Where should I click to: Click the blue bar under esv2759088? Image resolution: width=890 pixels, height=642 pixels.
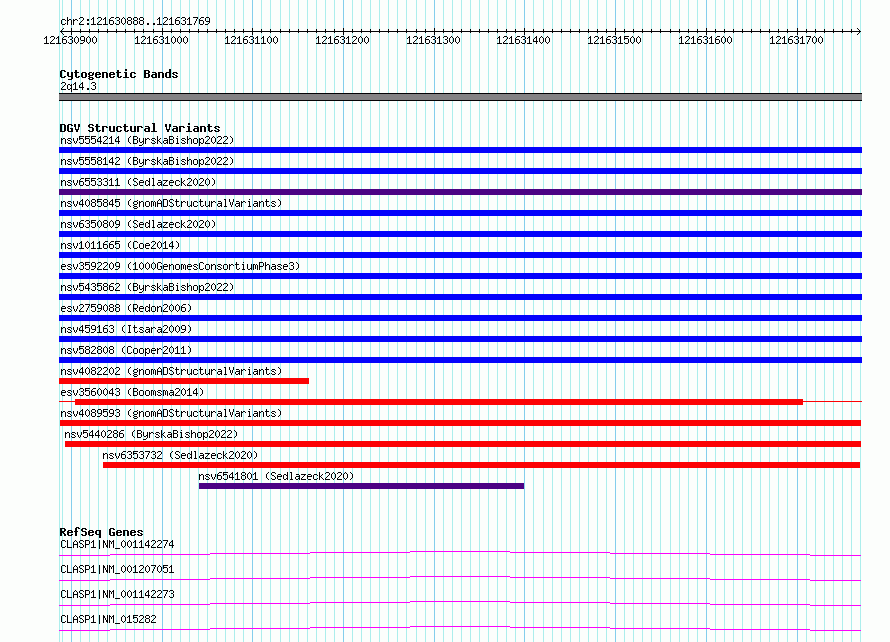pyautogui.click(x=460, y=318)
